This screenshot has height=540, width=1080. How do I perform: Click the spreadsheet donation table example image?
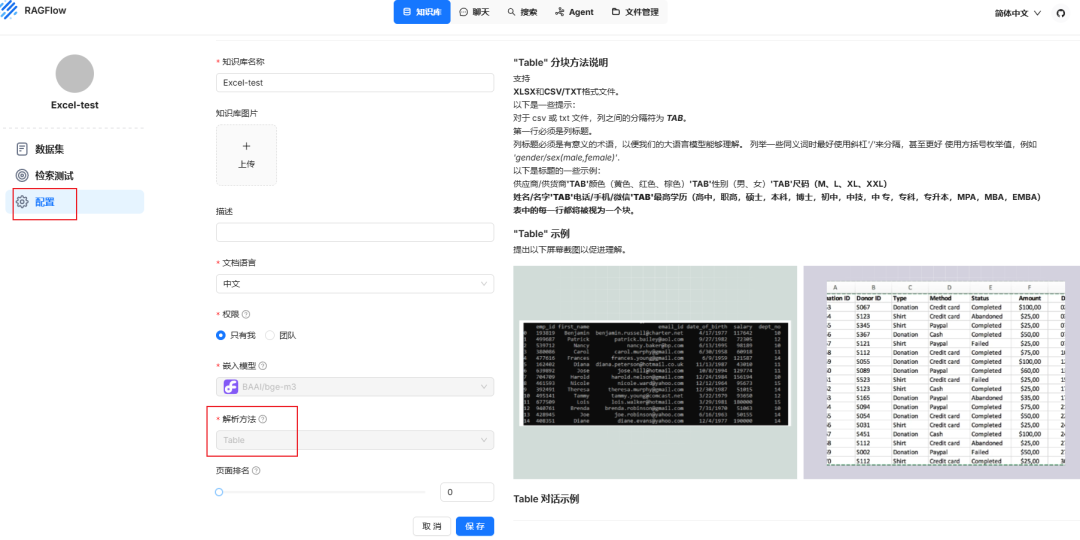pos(942,373)
